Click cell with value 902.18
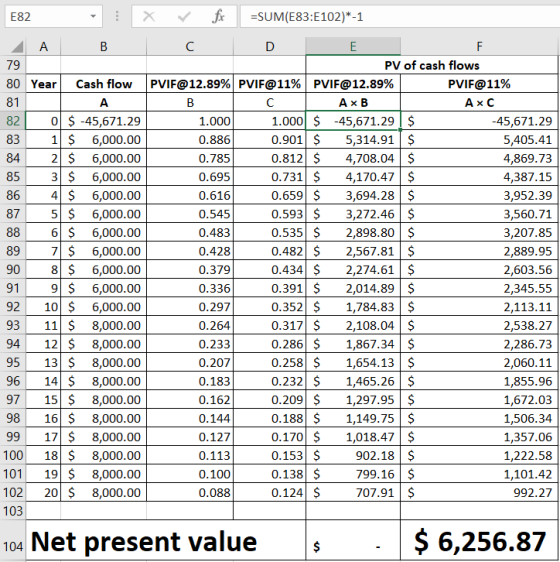The height and width of the screenshot is (562, 560). [x=353, y=455]
